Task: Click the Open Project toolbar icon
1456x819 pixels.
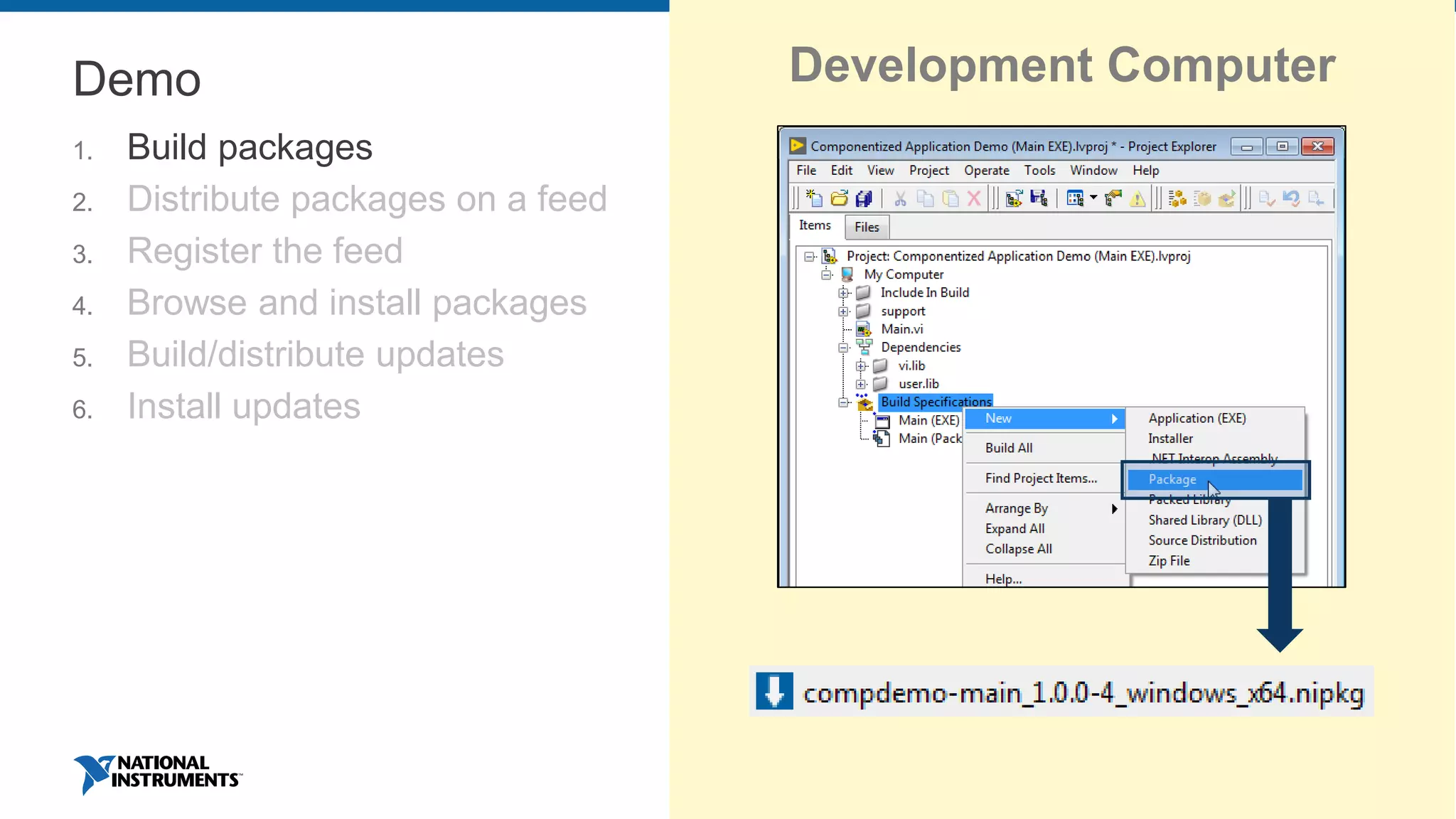Action: [x=1014, y=198]
